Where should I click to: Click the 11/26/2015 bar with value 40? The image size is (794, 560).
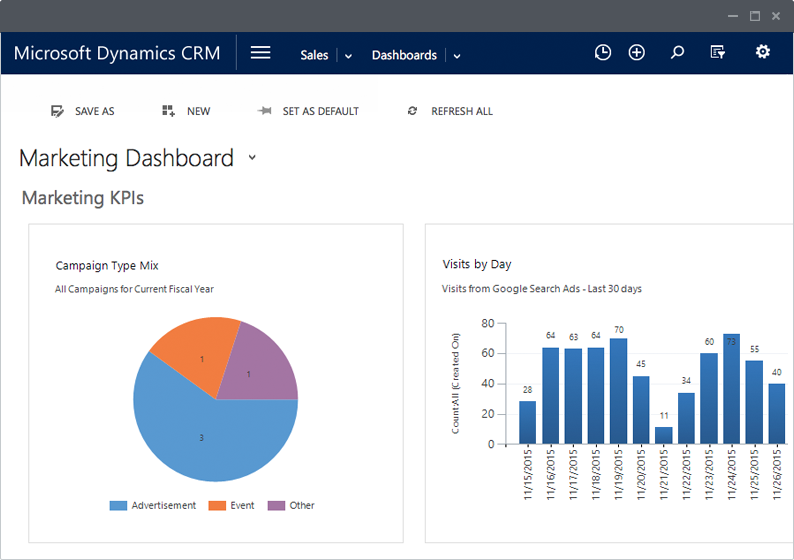777,414
